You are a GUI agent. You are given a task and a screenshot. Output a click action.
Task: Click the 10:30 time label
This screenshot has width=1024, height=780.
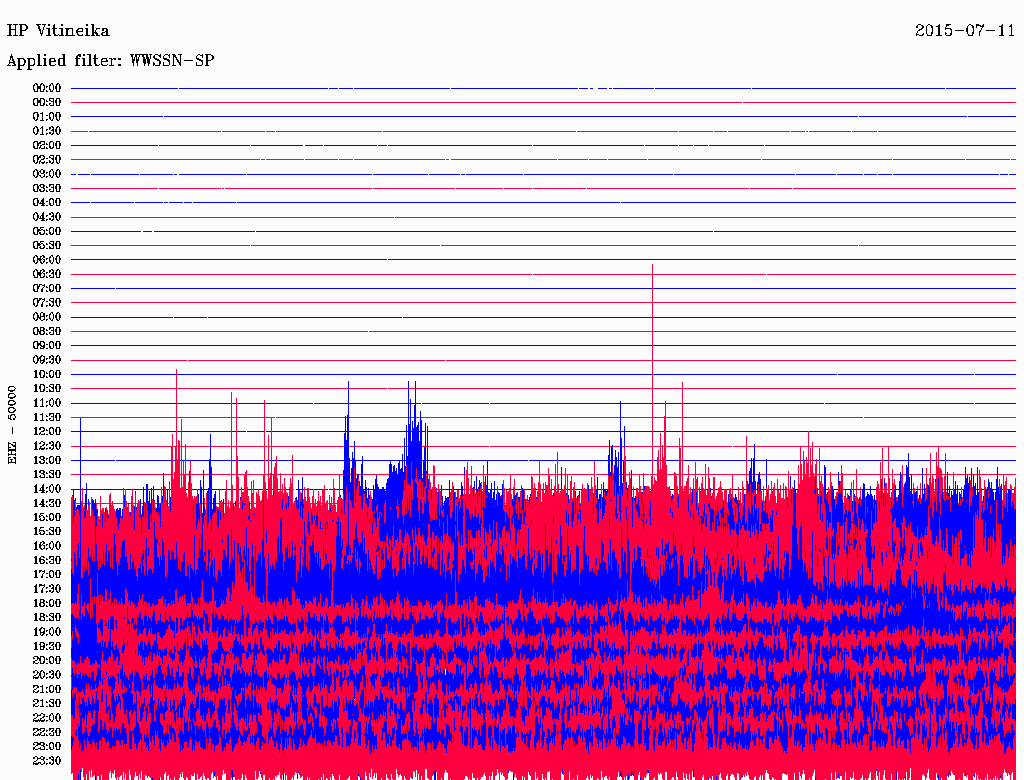coord(47,388)
